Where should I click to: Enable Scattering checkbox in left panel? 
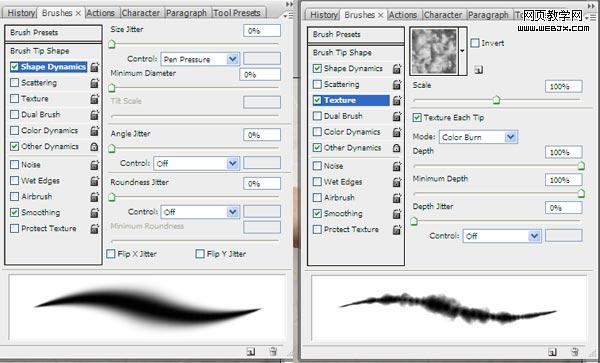(15, 83)
